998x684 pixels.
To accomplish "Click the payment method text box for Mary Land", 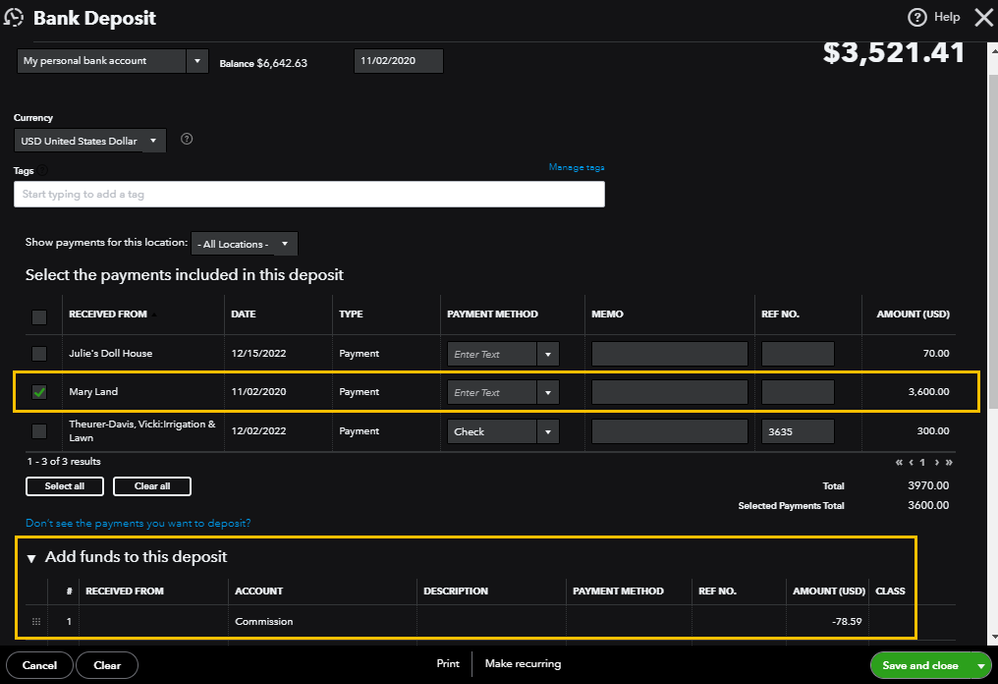I will (x=492, y=393).
